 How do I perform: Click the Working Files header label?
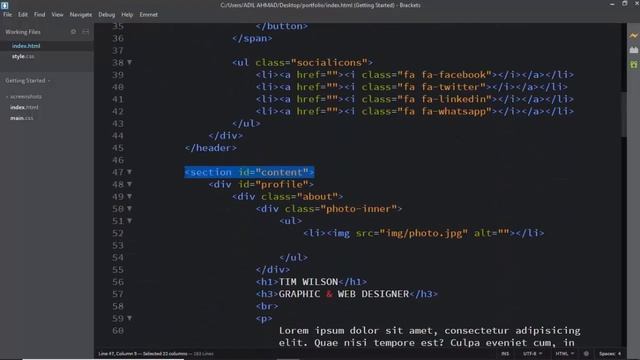23,31
